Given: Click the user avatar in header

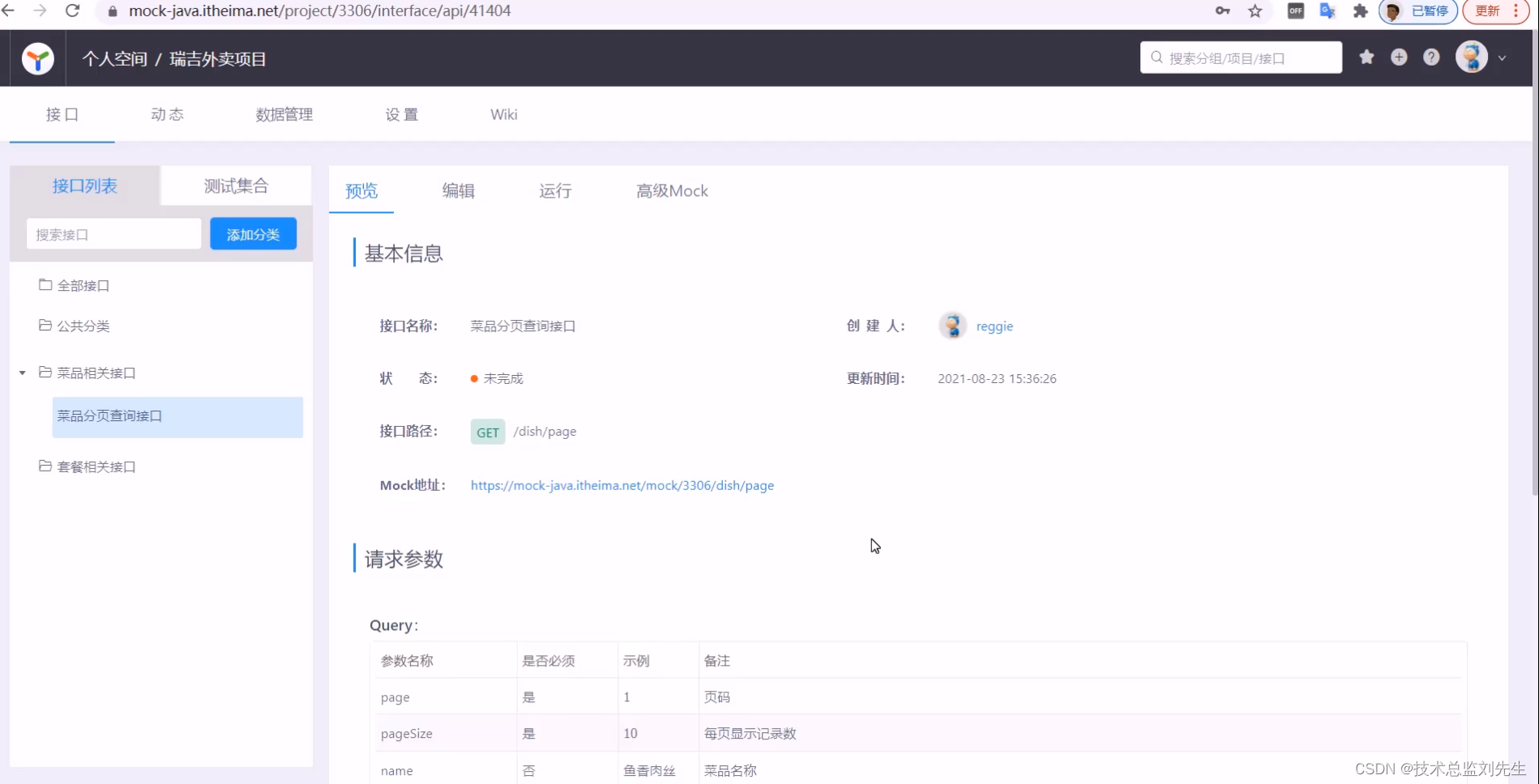Looking at the screenshot, I should (x=1472, y=58).
